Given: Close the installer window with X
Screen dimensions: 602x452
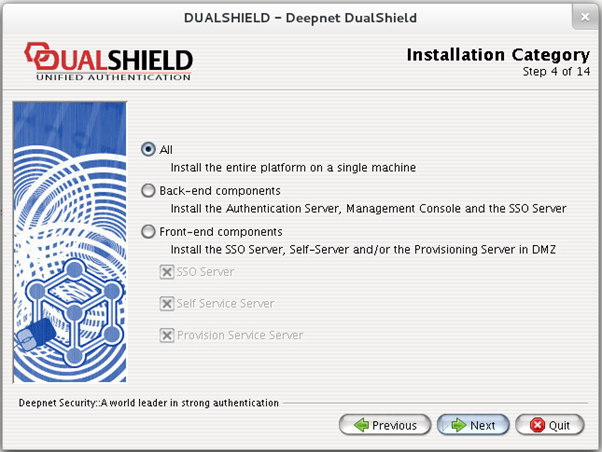Looking at the screenshot, I should pyautogui.click(x=585, y=17).
